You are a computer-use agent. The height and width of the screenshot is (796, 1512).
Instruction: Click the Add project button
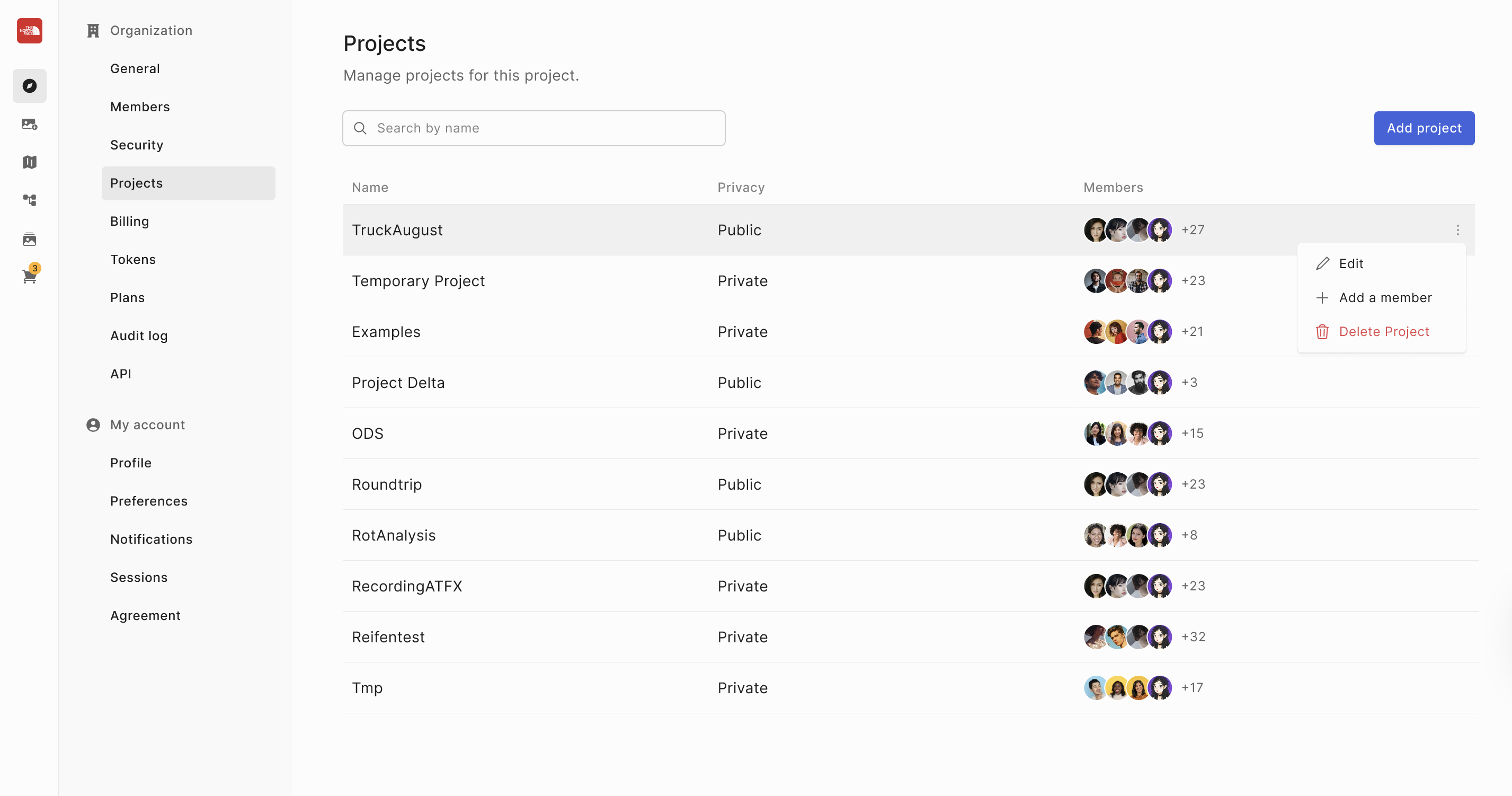tap(1424, 128)
